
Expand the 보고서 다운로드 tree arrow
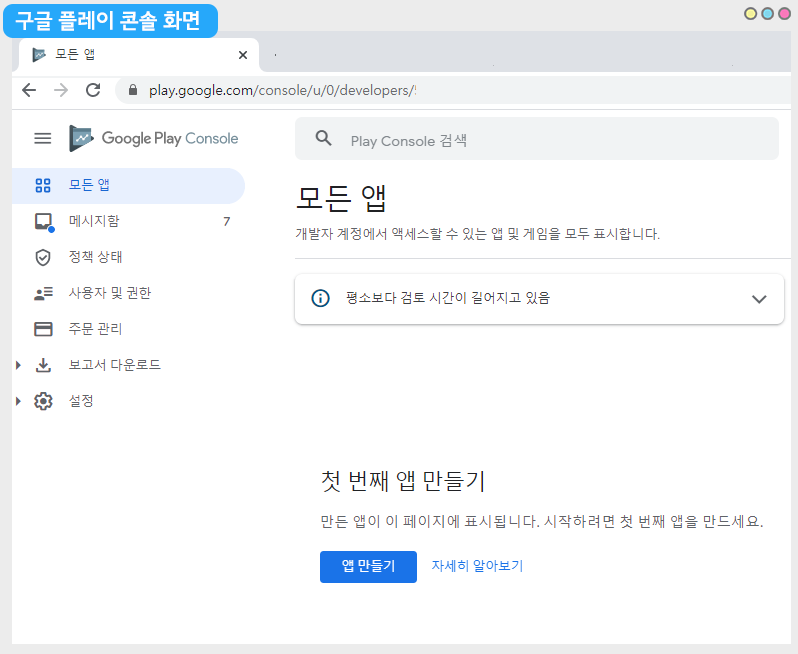[x=18, y=365]
